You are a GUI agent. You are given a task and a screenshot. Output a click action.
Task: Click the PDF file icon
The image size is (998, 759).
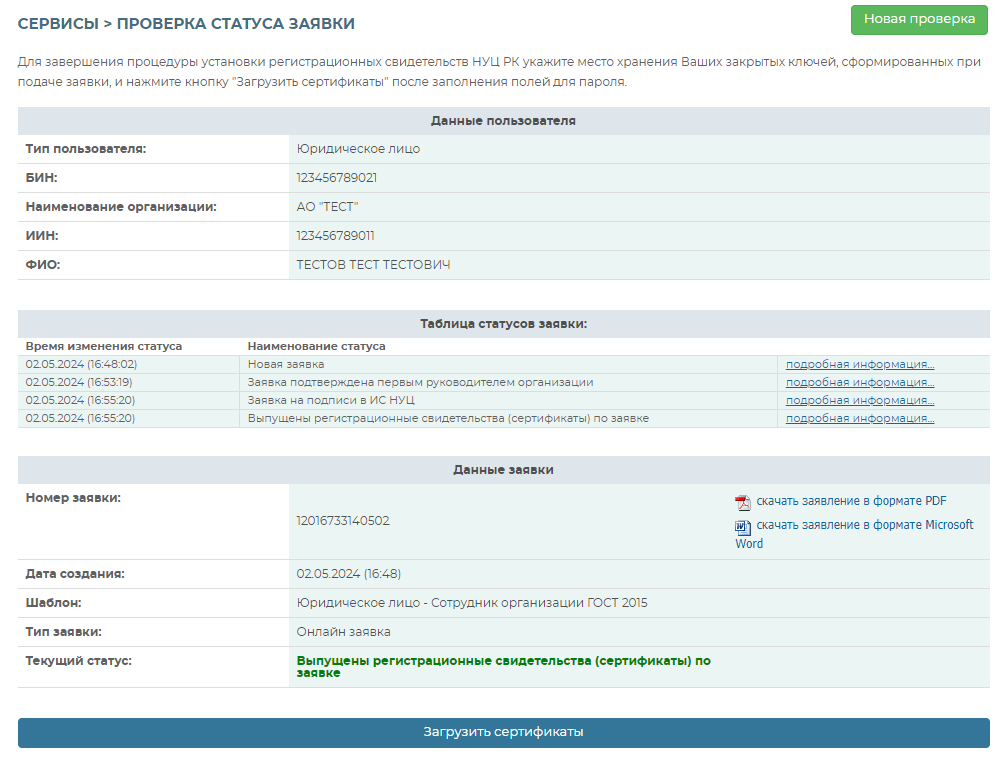tap(742, 502)
